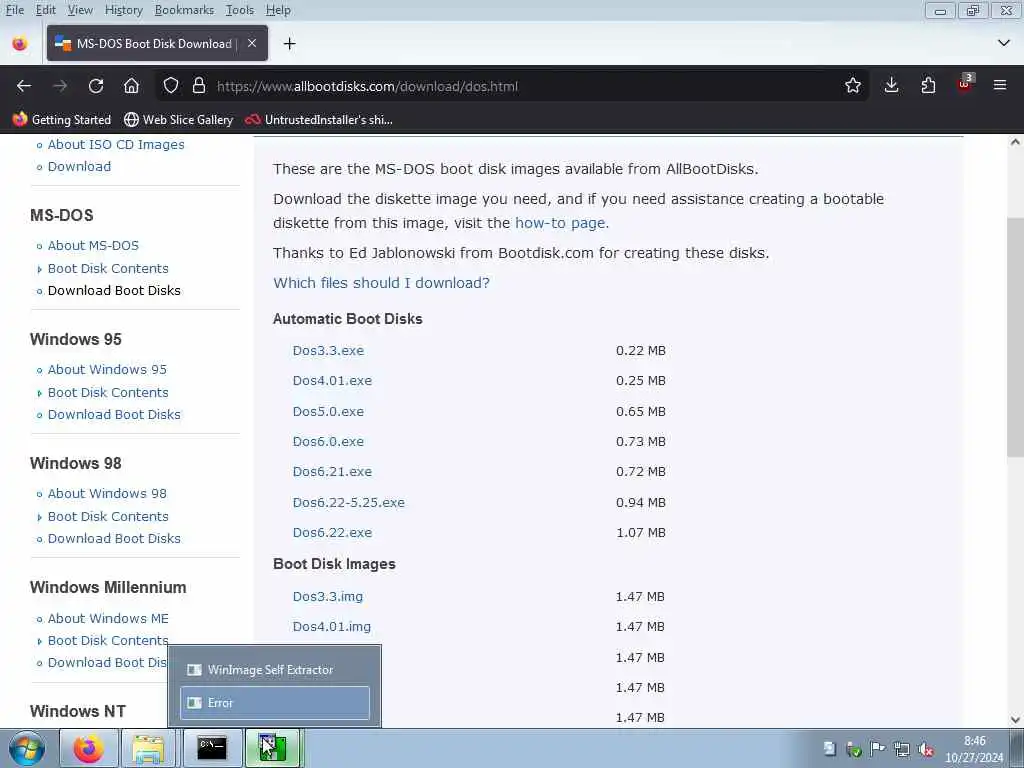Download the Dos3.3.img boot image
The width and height of the screenshot is (1024, 768).
pyautogui.click(x=327, y=597)
